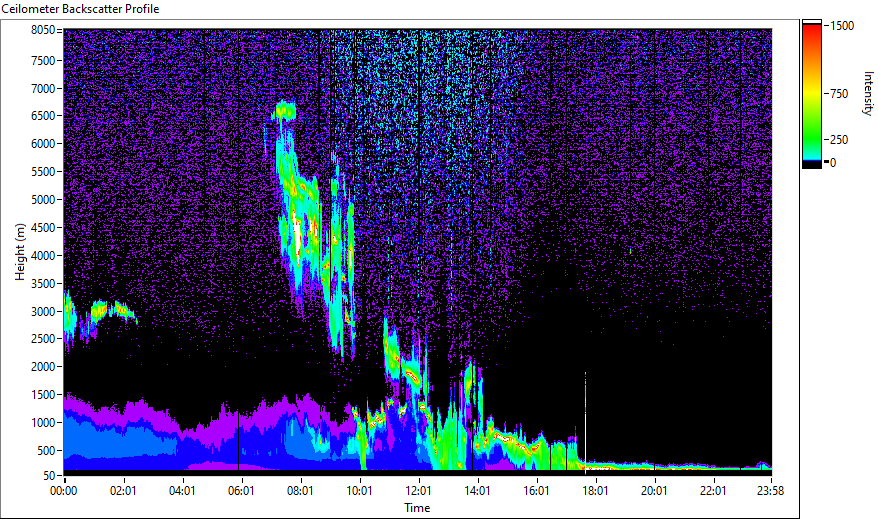This screenshot has height=519, width=878.
Task: Click the 0 marker on the intensity scale
Action: 833,163
